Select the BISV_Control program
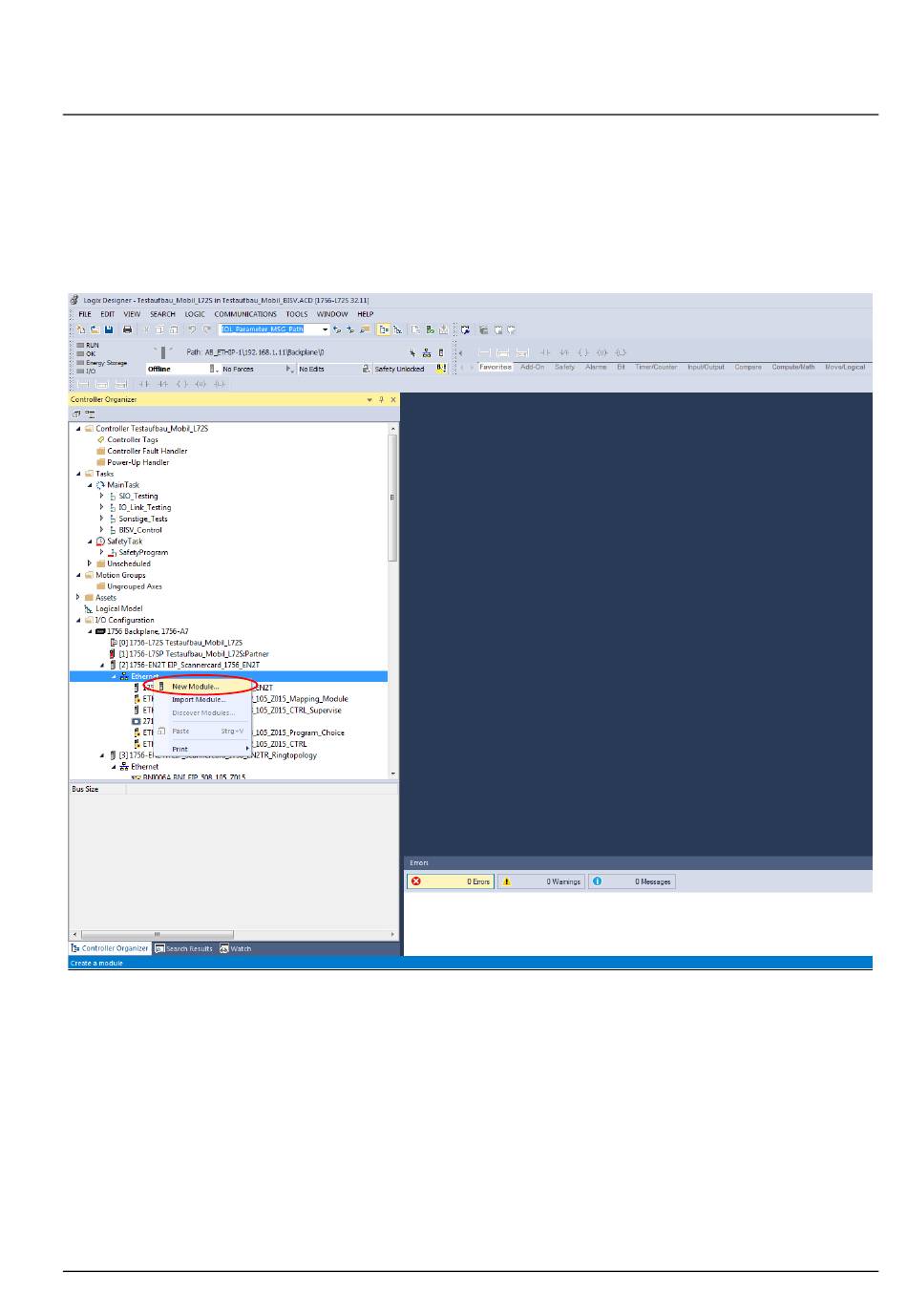The height and width of the screenshot is (1316, 907). (140, 530)
